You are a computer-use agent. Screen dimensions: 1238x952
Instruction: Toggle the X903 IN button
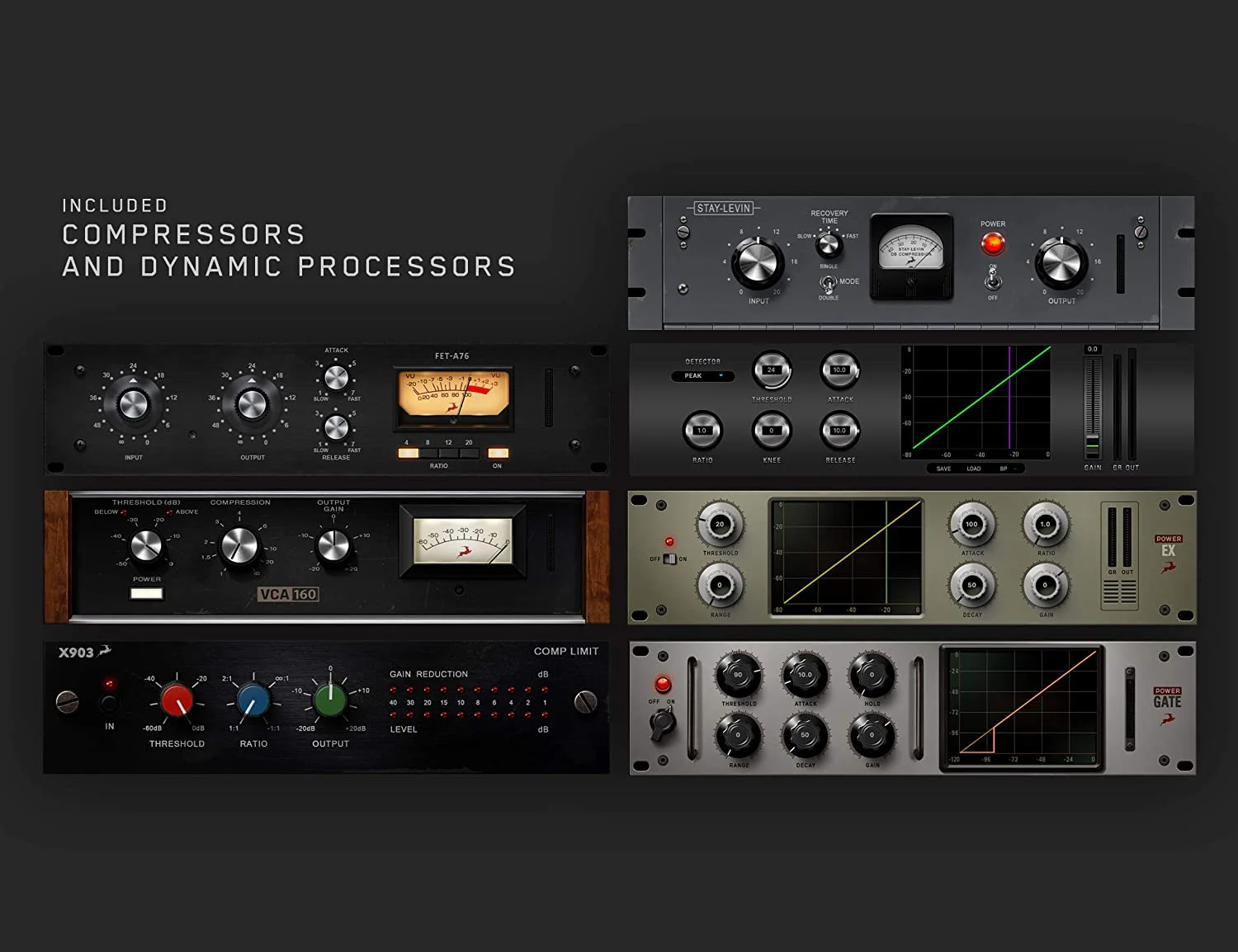(109, 704)
